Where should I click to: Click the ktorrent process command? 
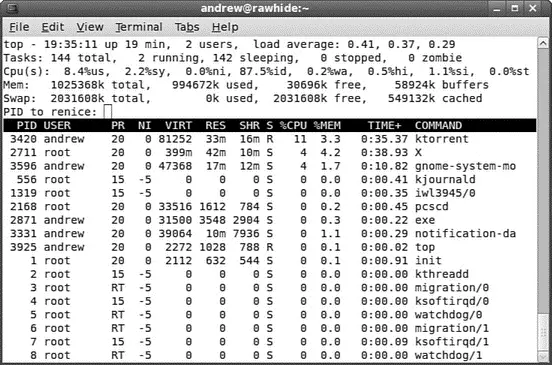(441, 139)
